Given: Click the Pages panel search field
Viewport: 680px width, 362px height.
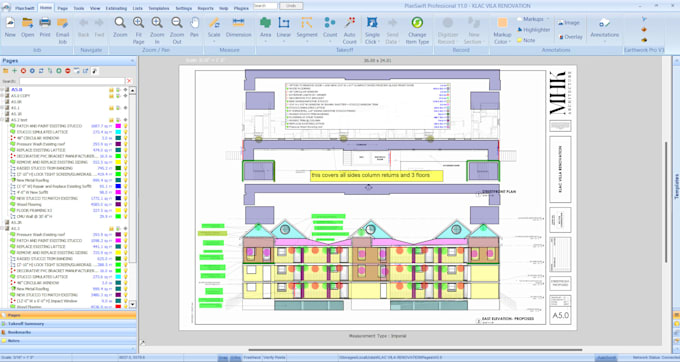Looking at the screenshot, I should pos(72,81).
